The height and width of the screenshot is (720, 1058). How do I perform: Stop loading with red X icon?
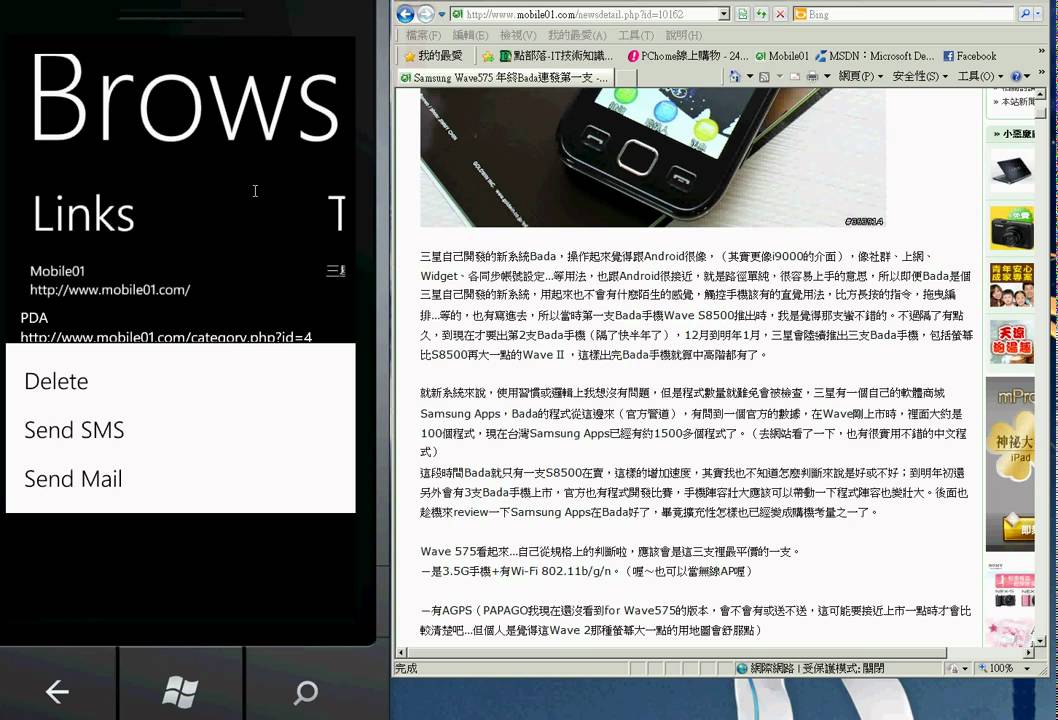(781, 14)
